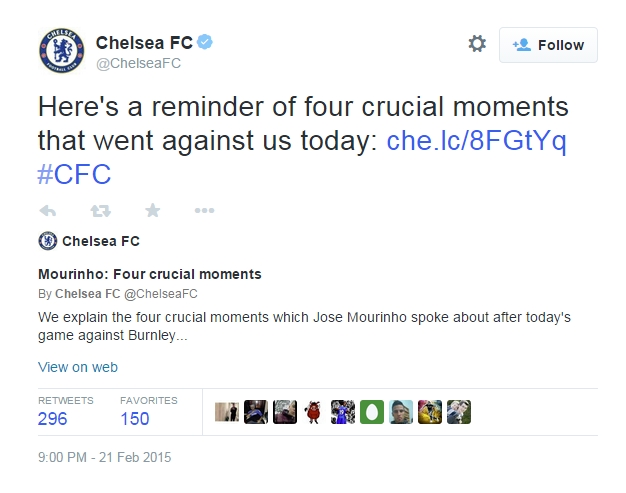Image resolution: width=626 pixels, height=493 pixels.
Task: Reply to the tweet with the arrow icon
Action: (48, 211)
